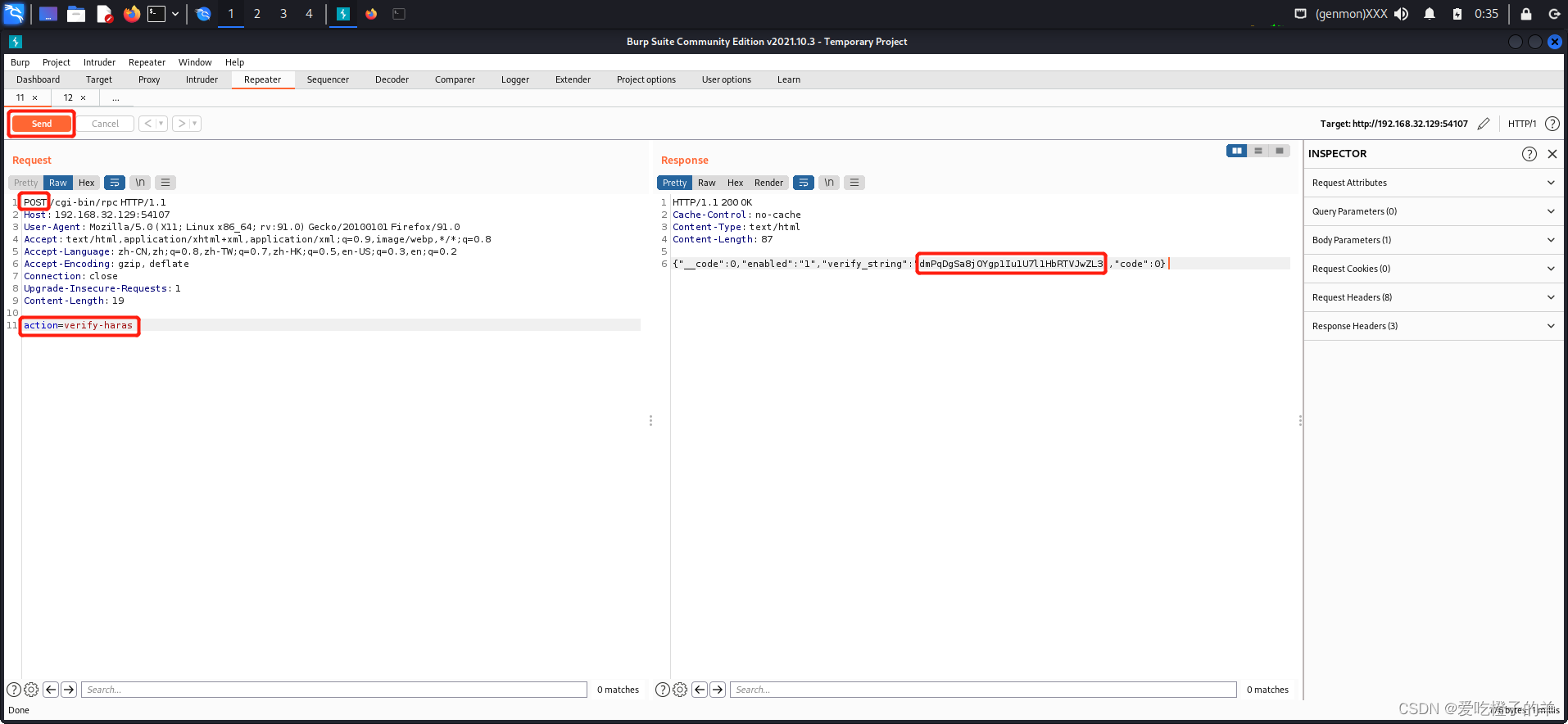The image size is (1568, 724).
Task: Expand Request Headers (8) section
Action: click(x=1434, y=297)
